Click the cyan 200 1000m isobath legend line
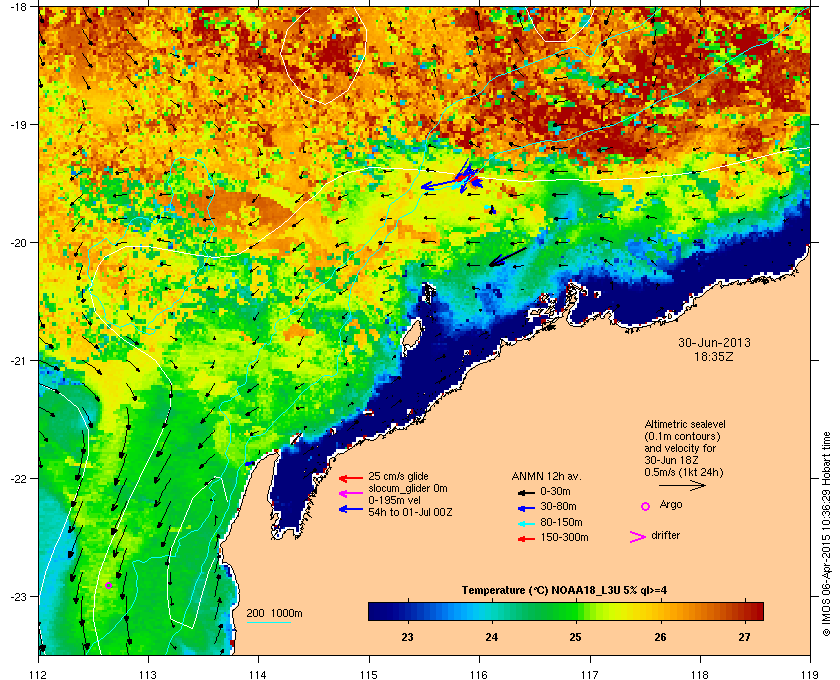The image size is (840, 680). [x=269, y=622]
